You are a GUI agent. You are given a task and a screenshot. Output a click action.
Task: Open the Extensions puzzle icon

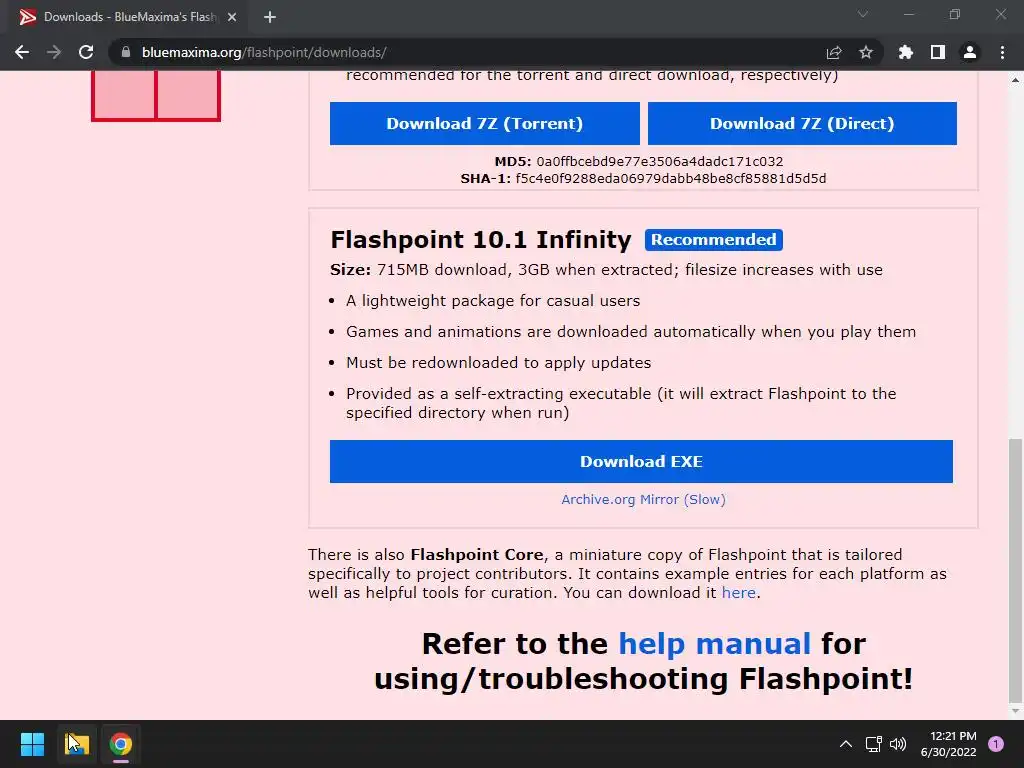pyautogui.click(x=906, y=52)
